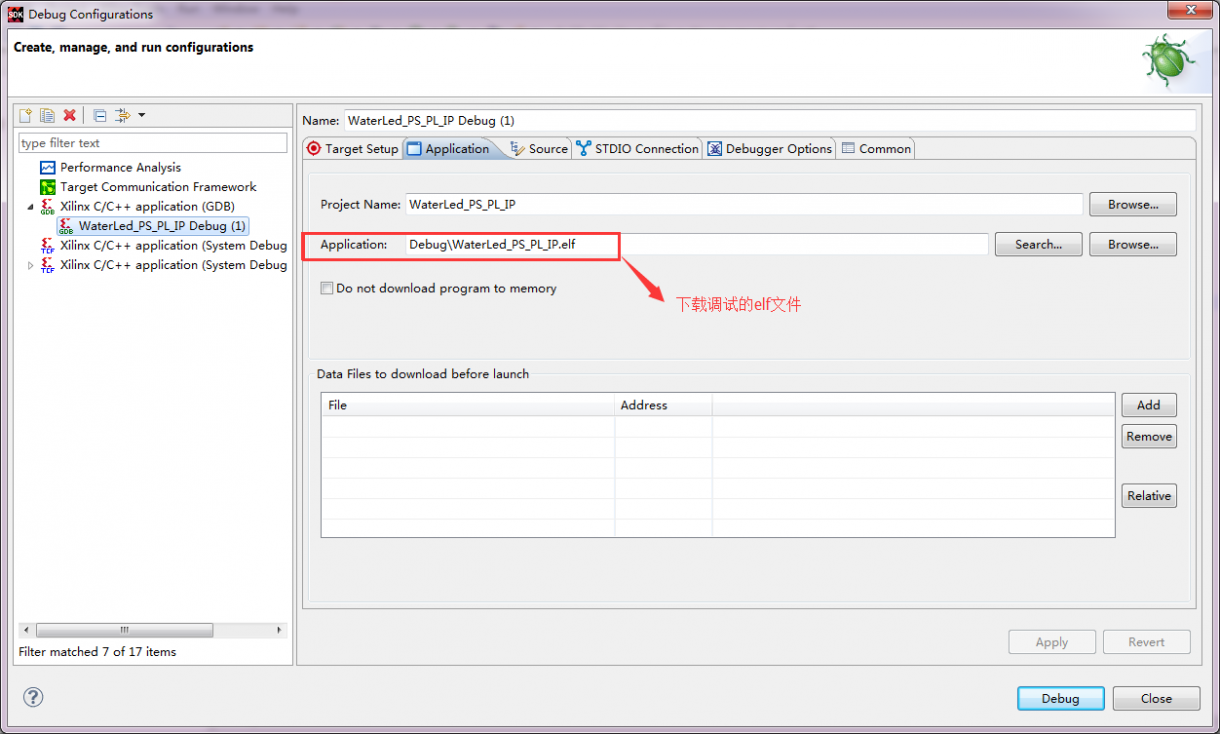This screenshot has width=1220, height=734.
Task: Expand the last Xilinx System Debug node
Action: pos(30,265)
